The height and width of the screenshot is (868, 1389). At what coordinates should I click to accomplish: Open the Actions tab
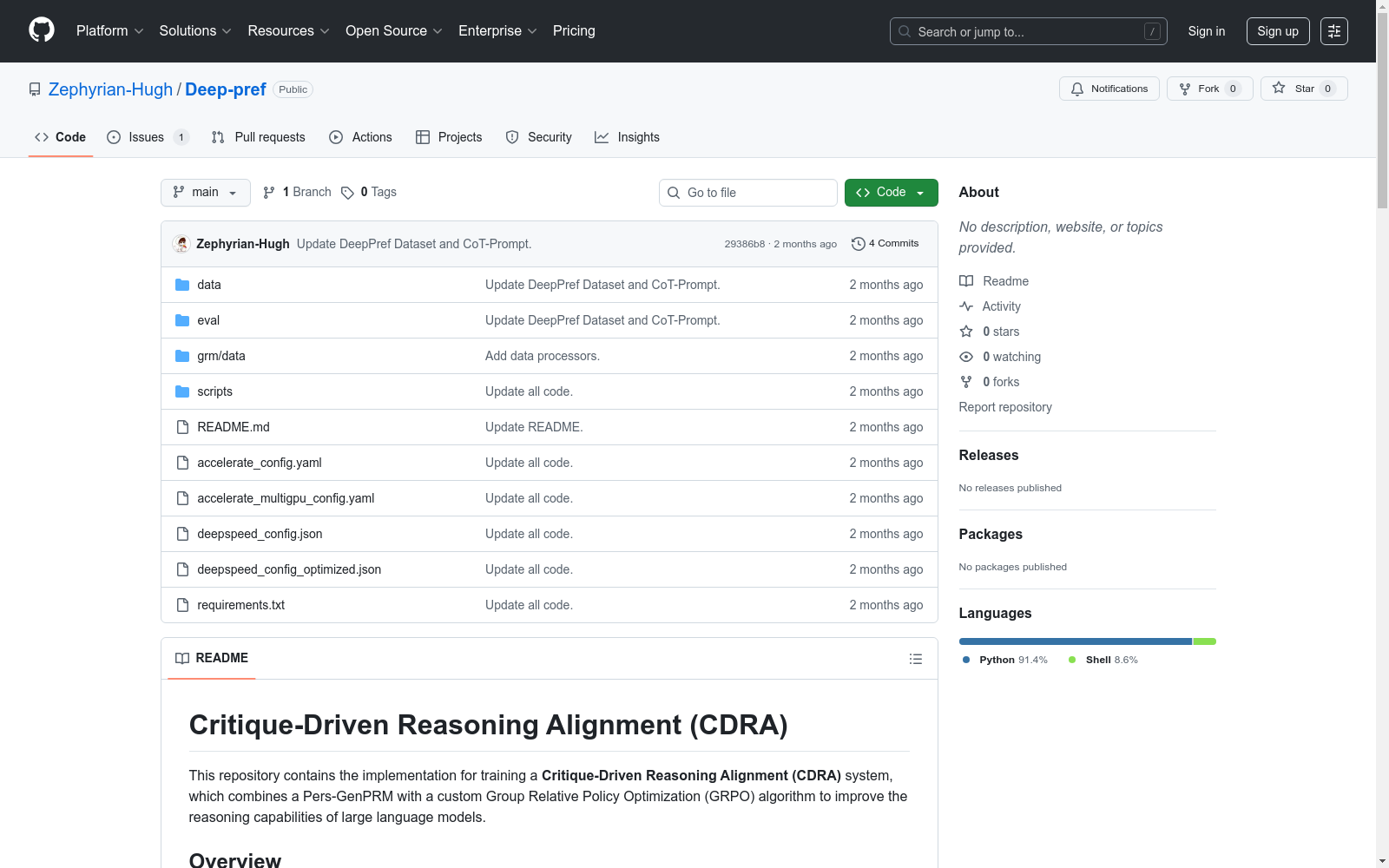point(361,137)
